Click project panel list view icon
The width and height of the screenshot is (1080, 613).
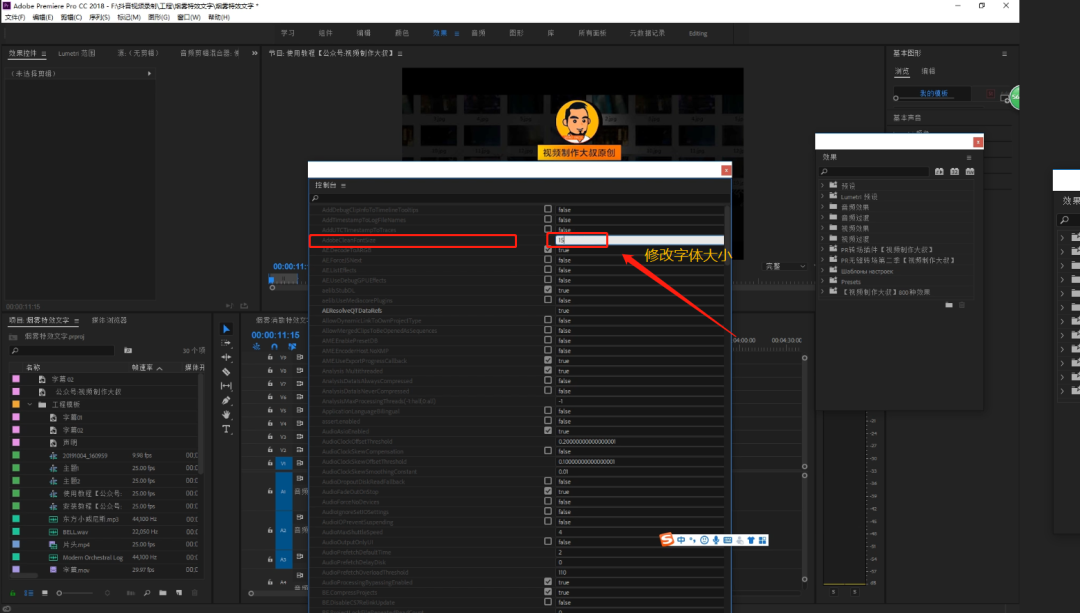[x=28, y=593]
